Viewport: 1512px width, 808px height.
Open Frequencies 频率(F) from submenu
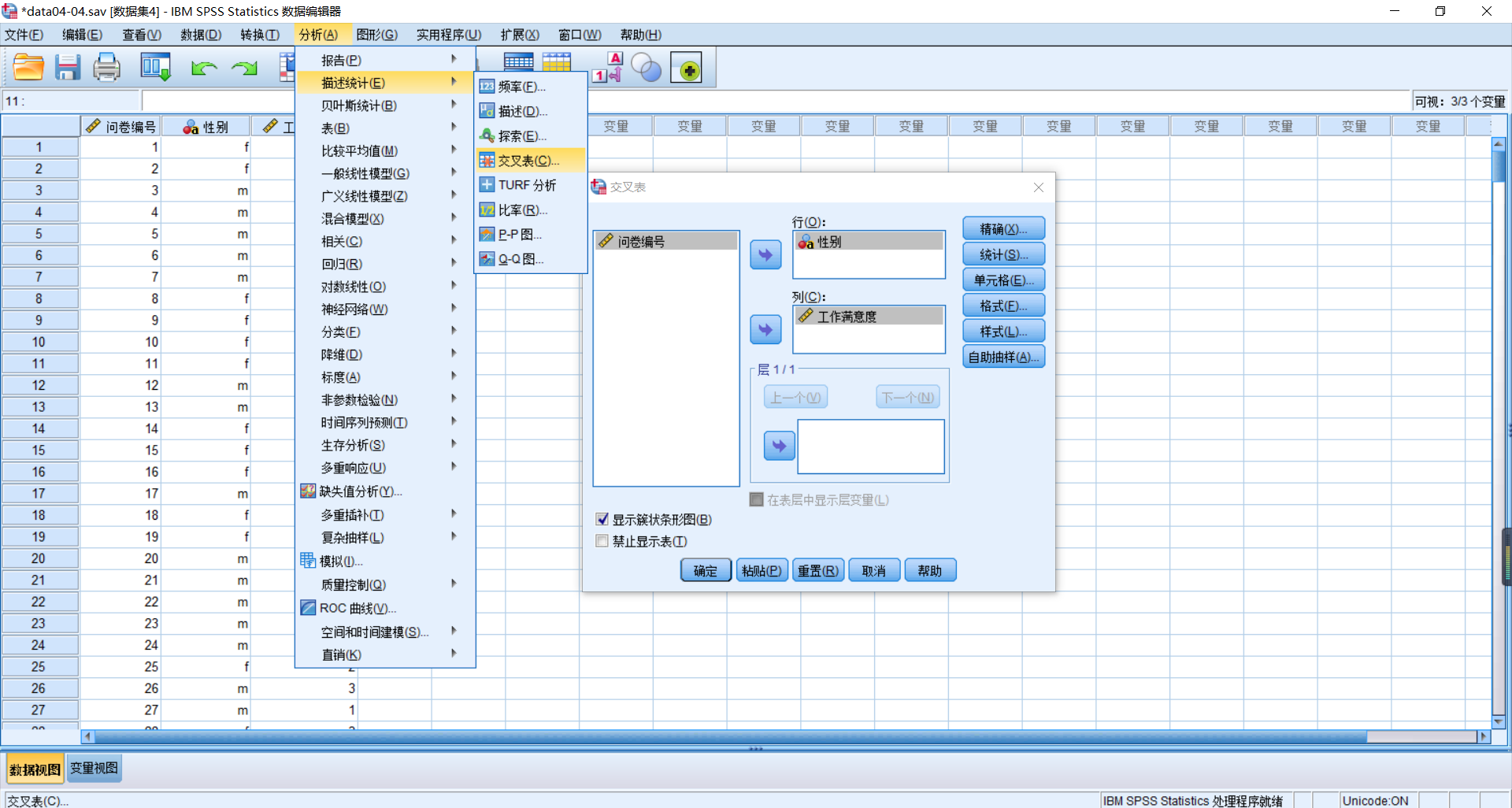531,87
